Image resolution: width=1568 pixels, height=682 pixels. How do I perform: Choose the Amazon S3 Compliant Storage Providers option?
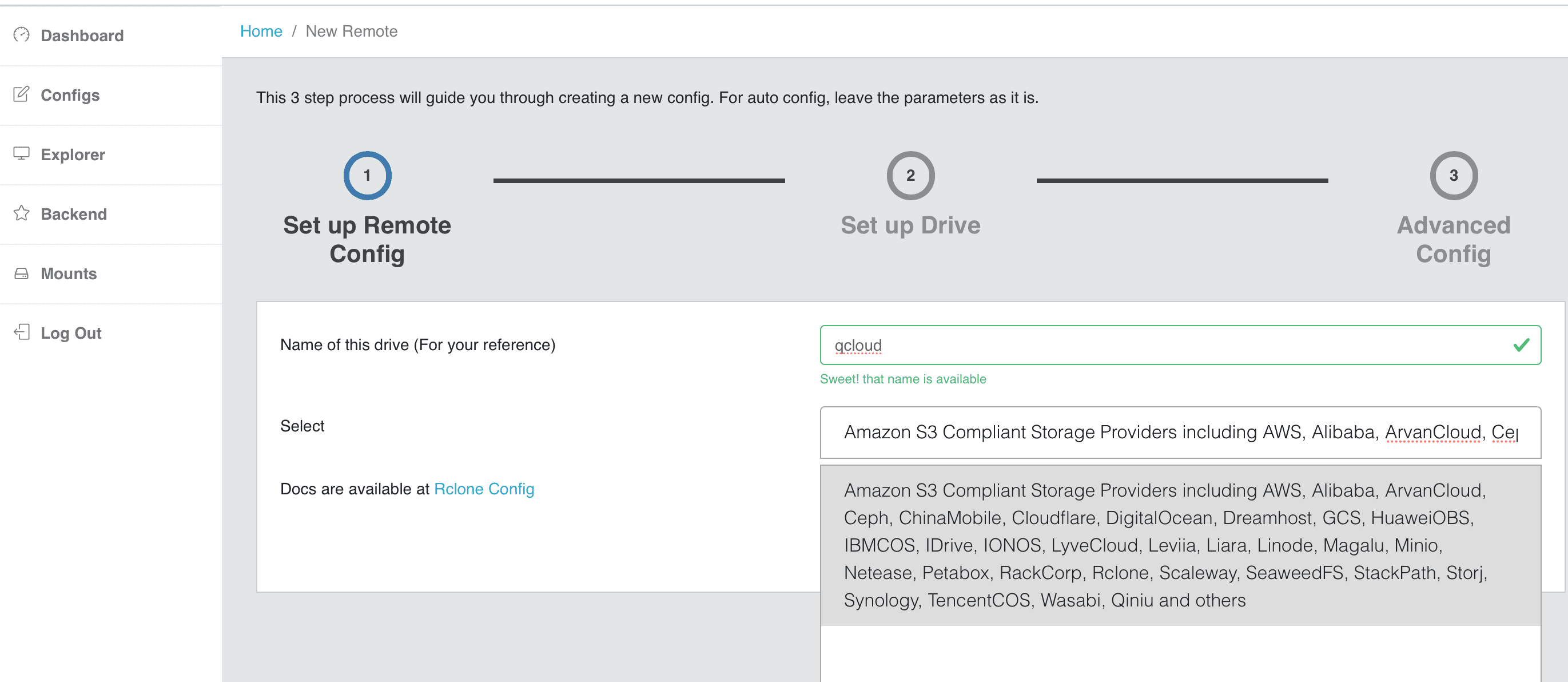pos(1180,546)
